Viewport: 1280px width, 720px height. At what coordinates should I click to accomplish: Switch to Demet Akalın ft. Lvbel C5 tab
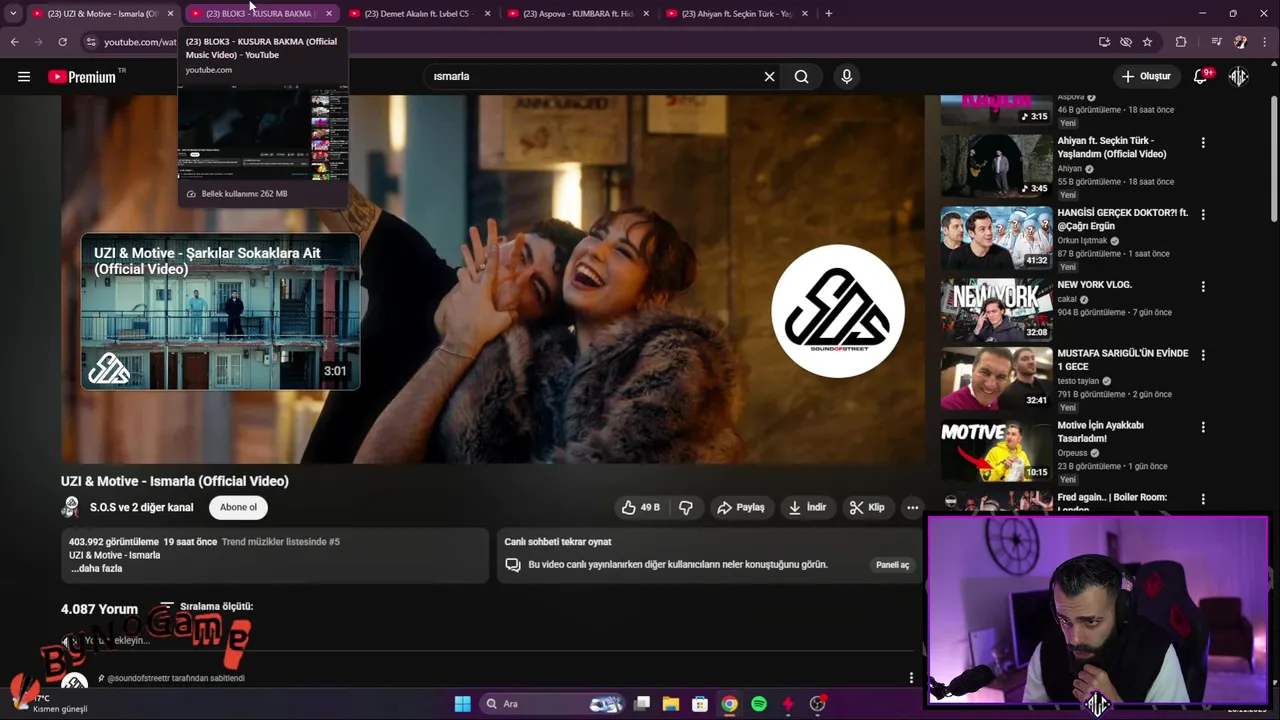click(418, 14)
